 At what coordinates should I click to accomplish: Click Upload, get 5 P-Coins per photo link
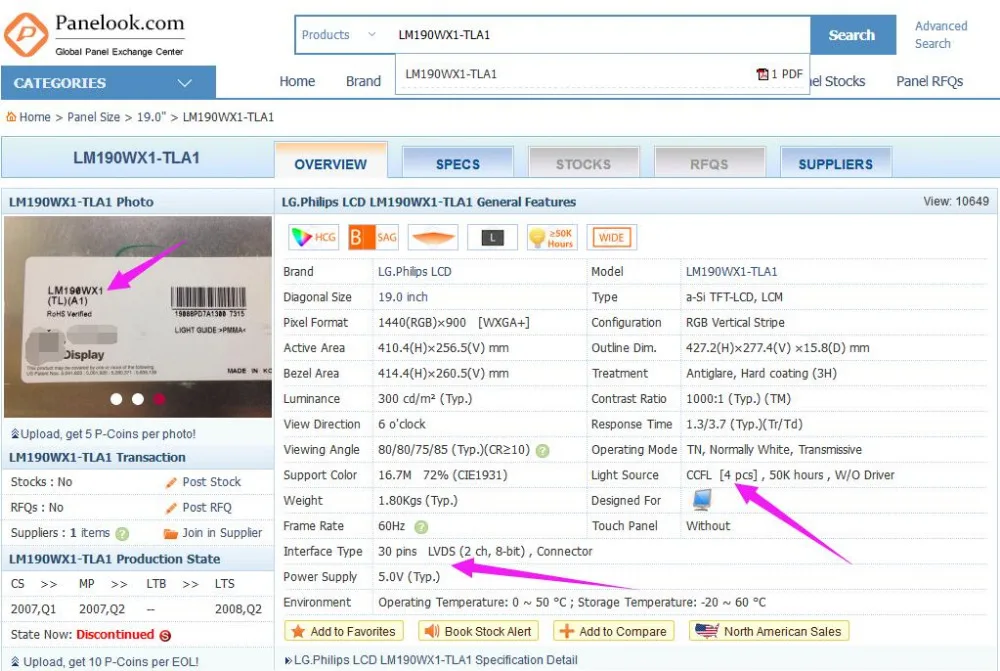[103, 434]
